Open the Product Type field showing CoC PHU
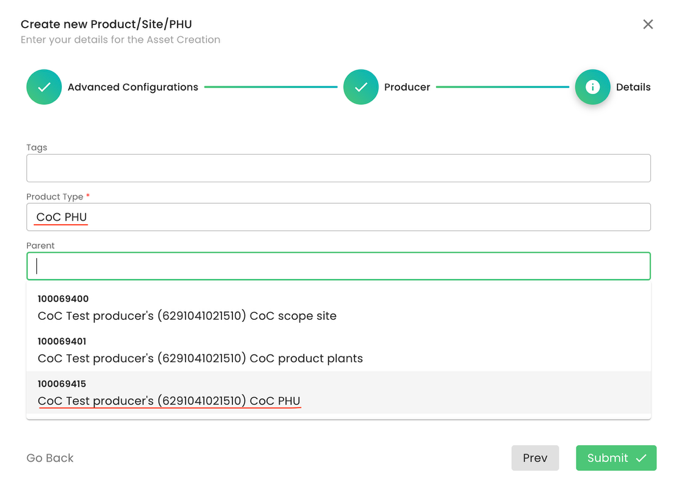The width and height of the screenshot is (676, 490). point(338,217)
